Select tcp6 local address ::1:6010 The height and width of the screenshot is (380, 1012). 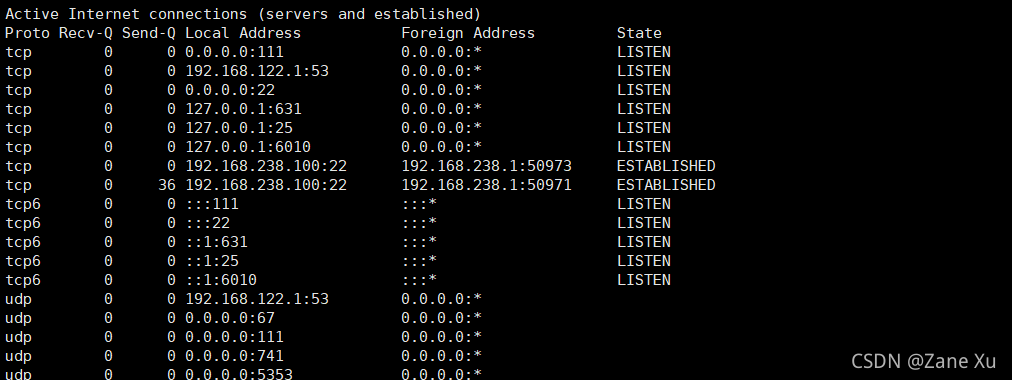(x=221, y=280)
